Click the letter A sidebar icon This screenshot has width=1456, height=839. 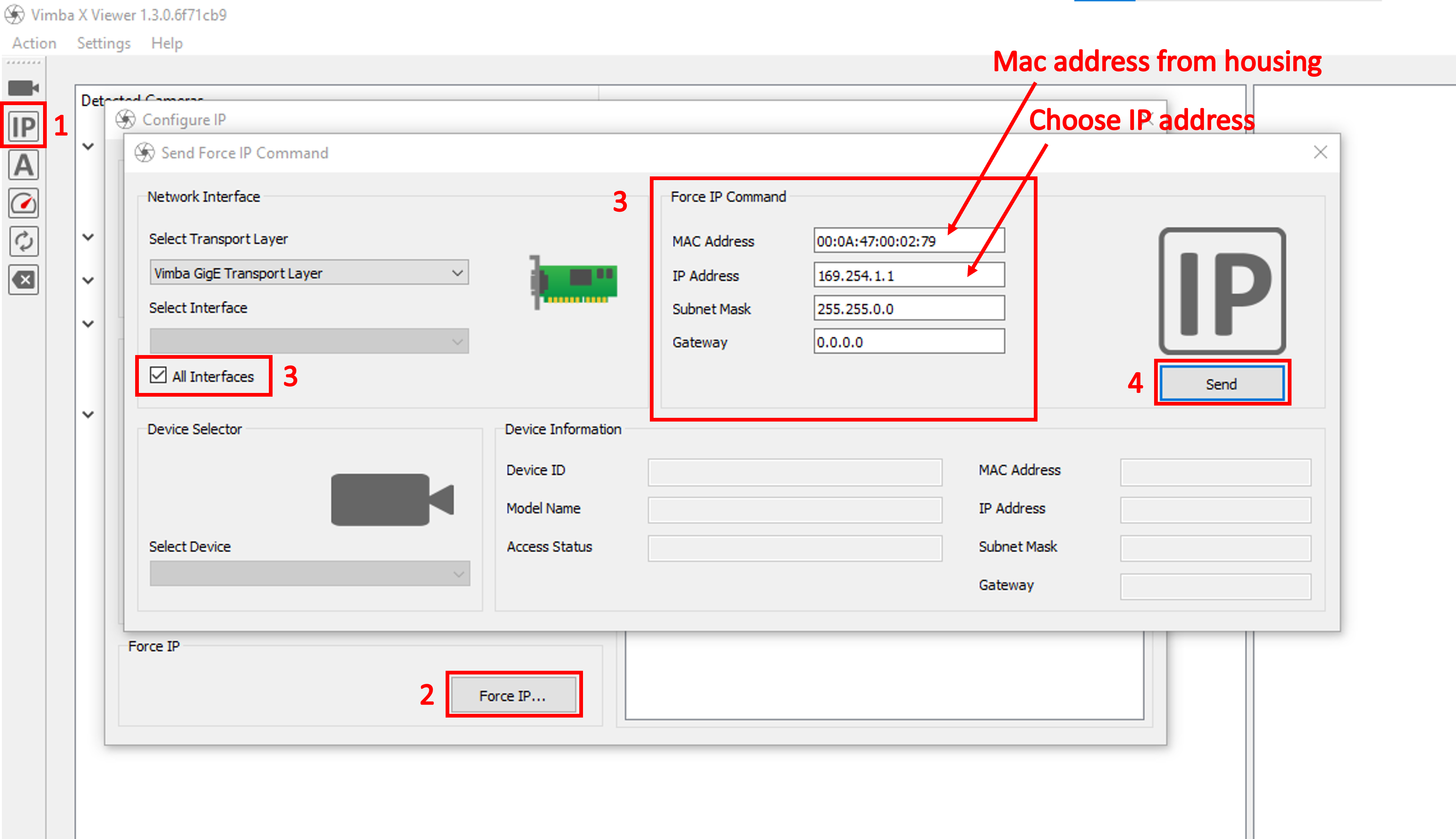[x=24, y=165]
